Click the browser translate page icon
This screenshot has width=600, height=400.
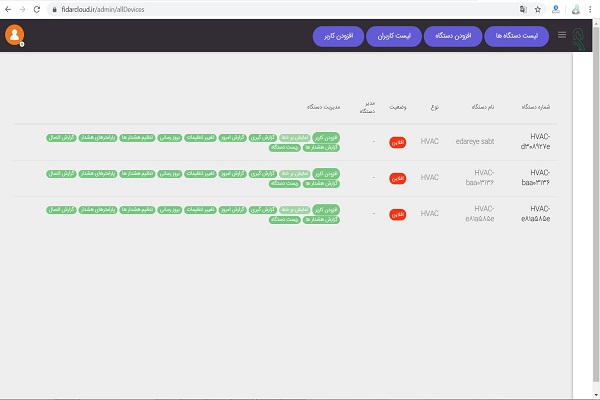(x=518, y=8)
